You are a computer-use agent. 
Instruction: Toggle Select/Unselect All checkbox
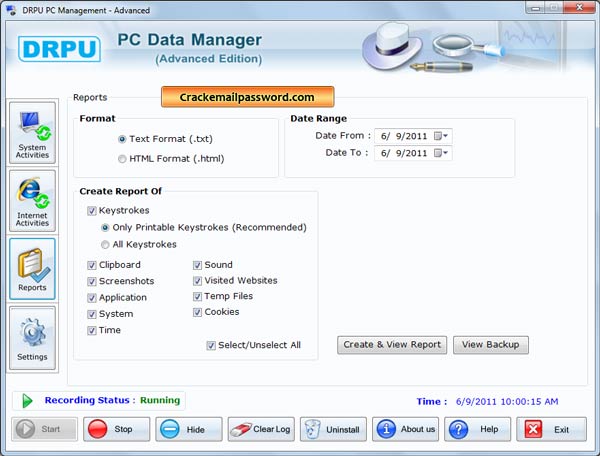(x=211, y=345)
